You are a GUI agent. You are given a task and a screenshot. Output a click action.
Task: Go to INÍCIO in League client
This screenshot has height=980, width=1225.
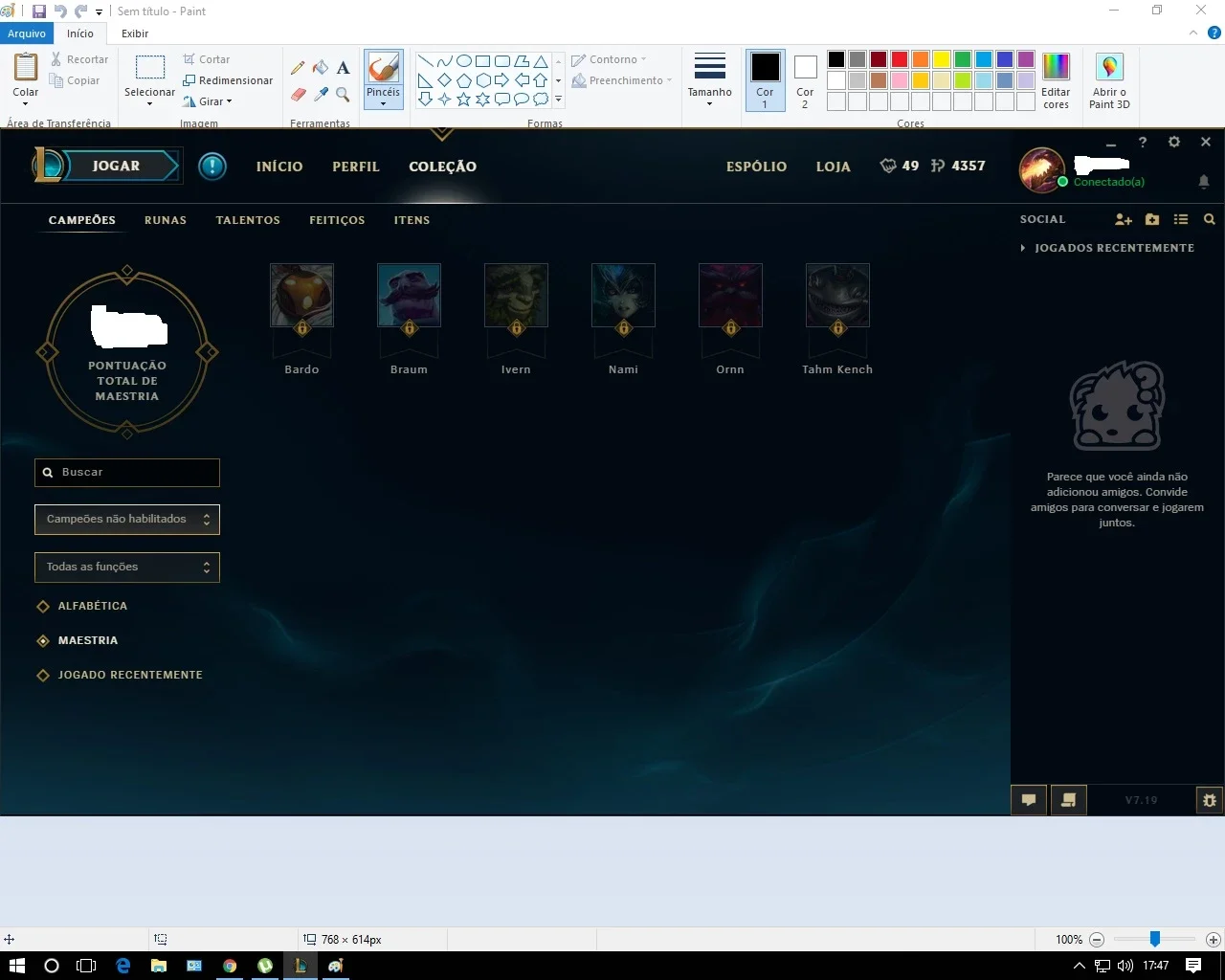coord(279,167)
